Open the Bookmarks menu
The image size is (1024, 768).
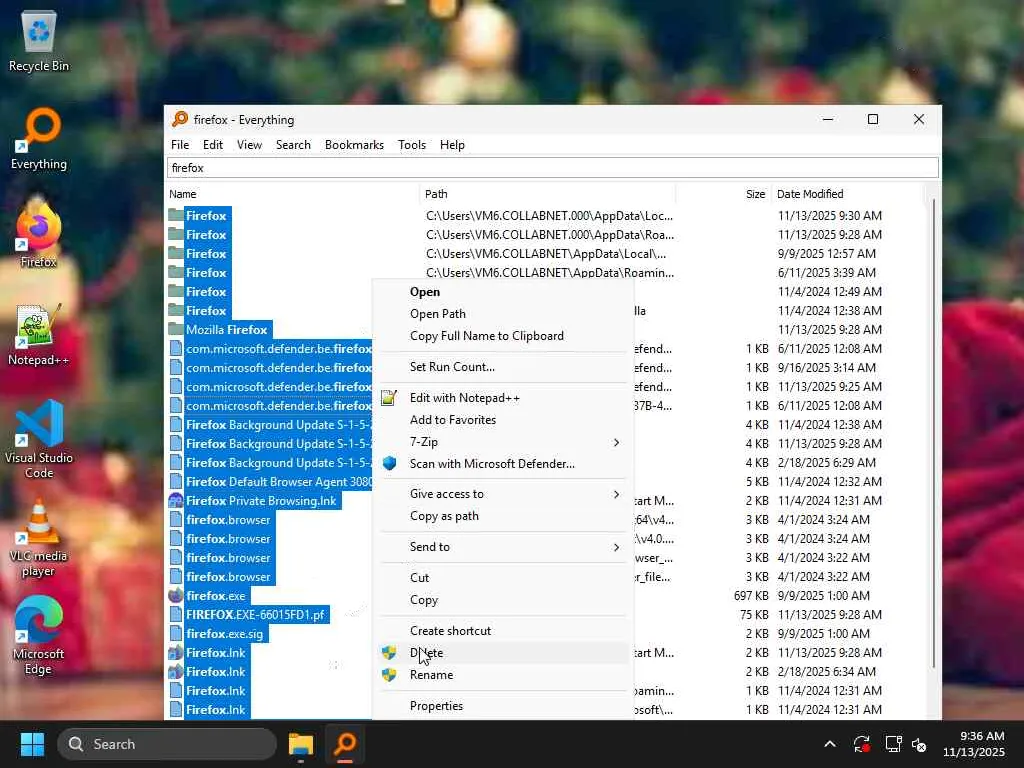pos(355,145)
